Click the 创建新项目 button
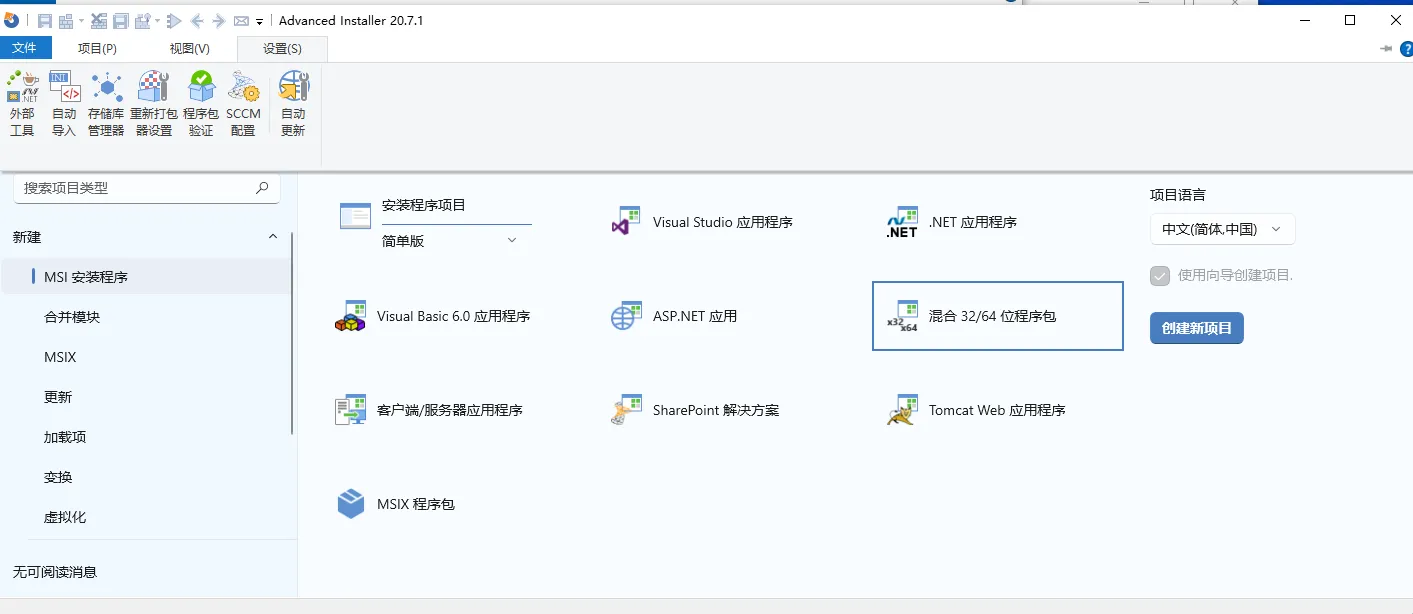Viewport: 1413px width, 614px height. tap(1196, 327)
